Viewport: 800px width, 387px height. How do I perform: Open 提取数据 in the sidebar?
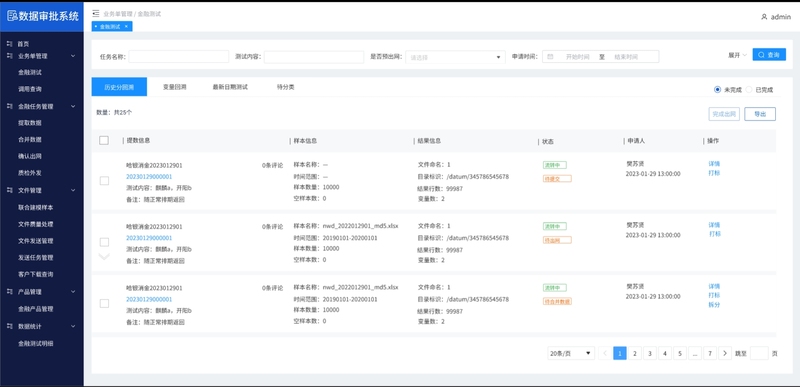click(30, 123)
